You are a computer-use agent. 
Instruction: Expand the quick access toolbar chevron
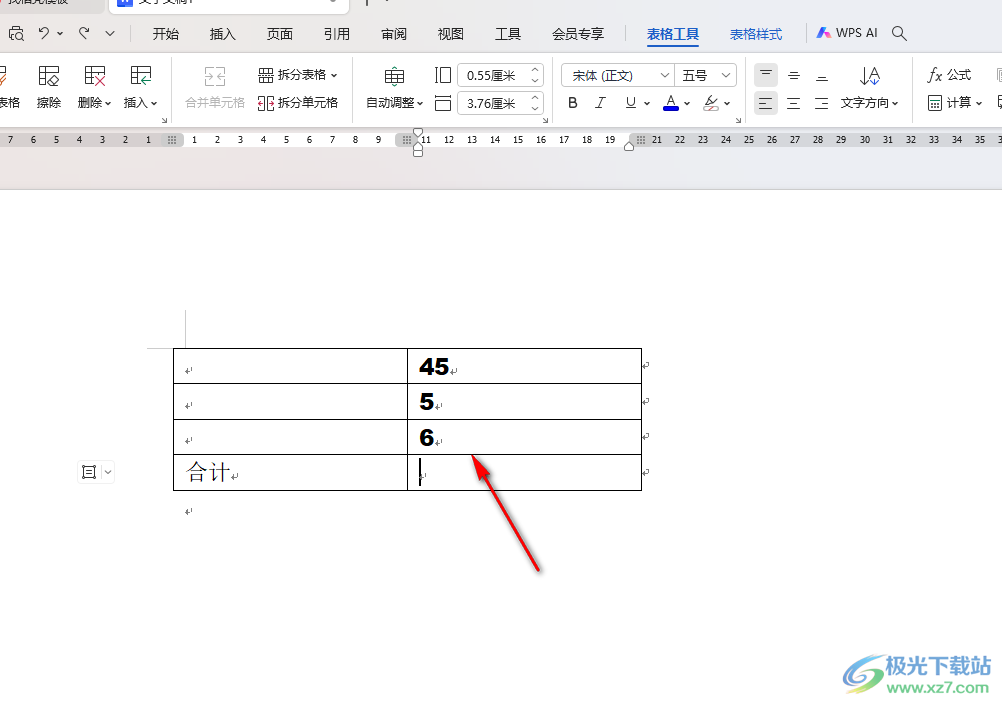click(x=110, y=33)
